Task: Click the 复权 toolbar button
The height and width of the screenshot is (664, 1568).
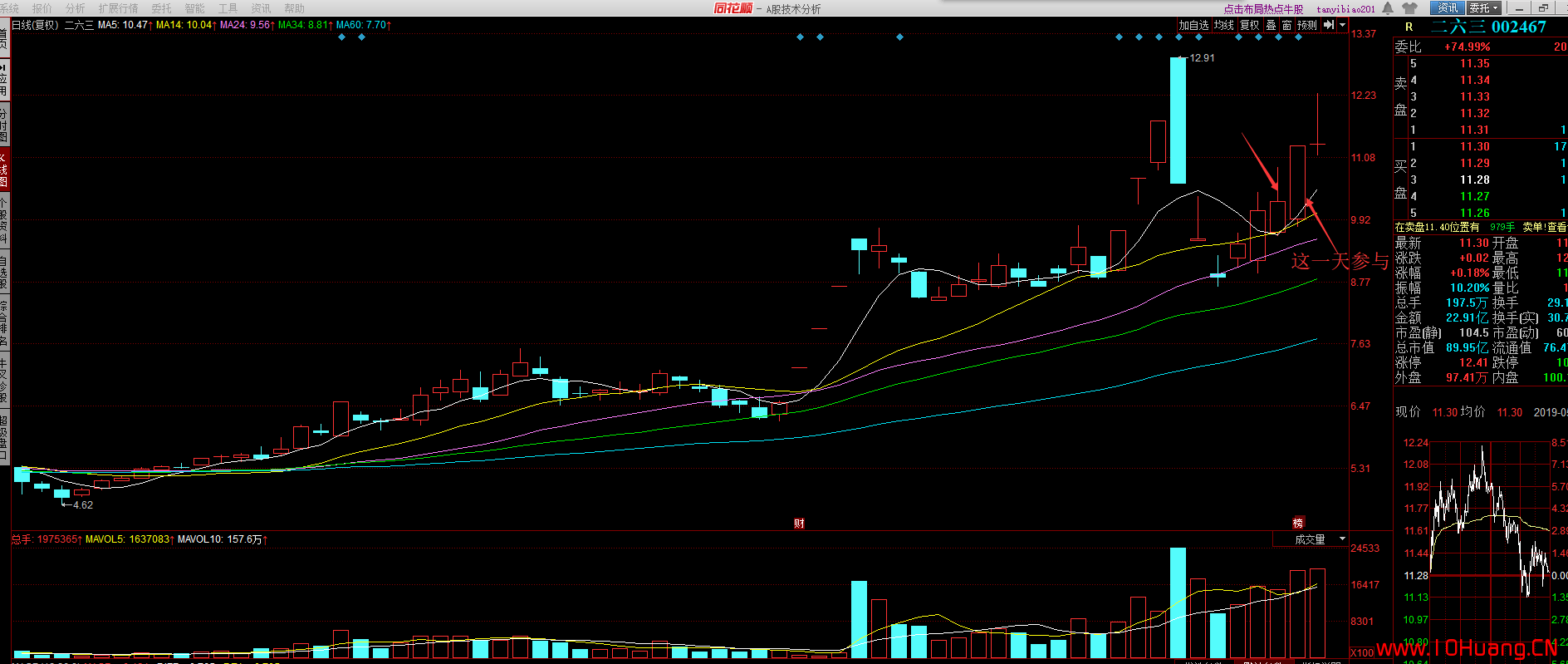Action: pyautogui.click(x=1250, y=25)
